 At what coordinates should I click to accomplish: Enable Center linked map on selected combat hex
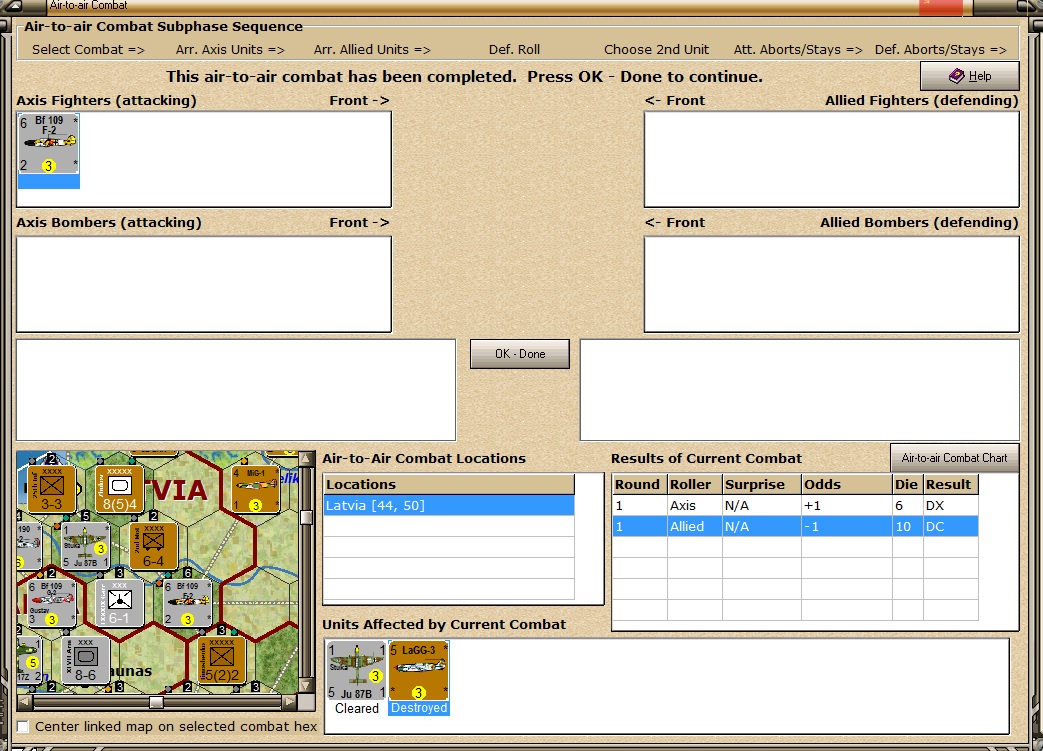(x=23, y=726)
